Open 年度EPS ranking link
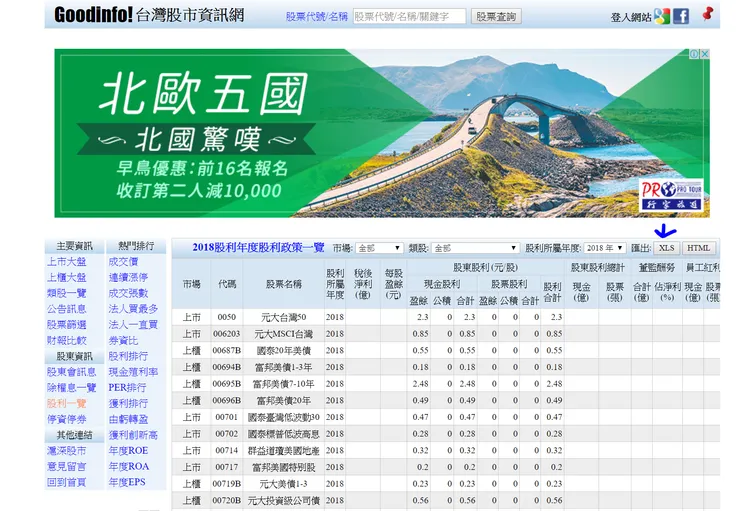Screen dimensions: 740x511 coord(127,482)
